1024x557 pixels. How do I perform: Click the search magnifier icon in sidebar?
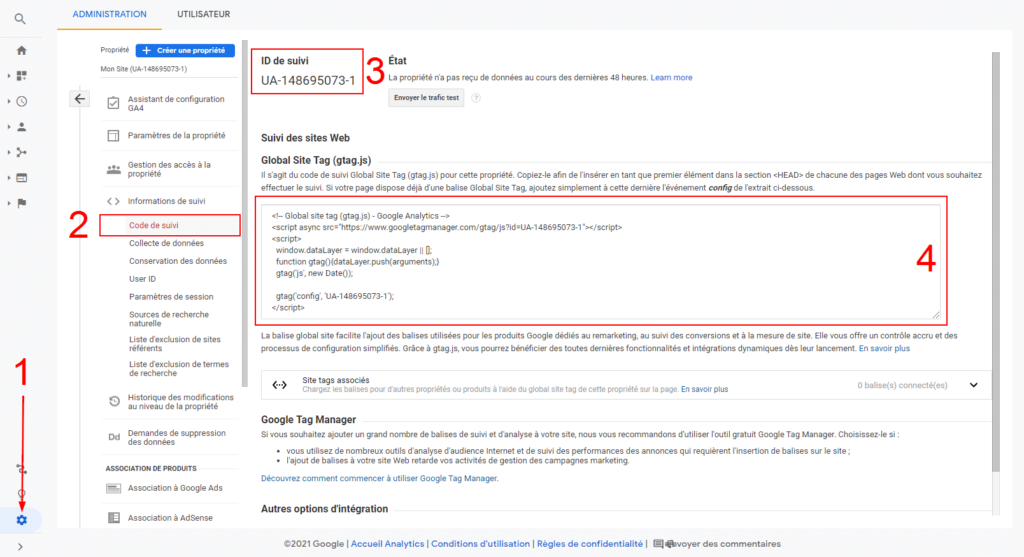pos(21,19)
